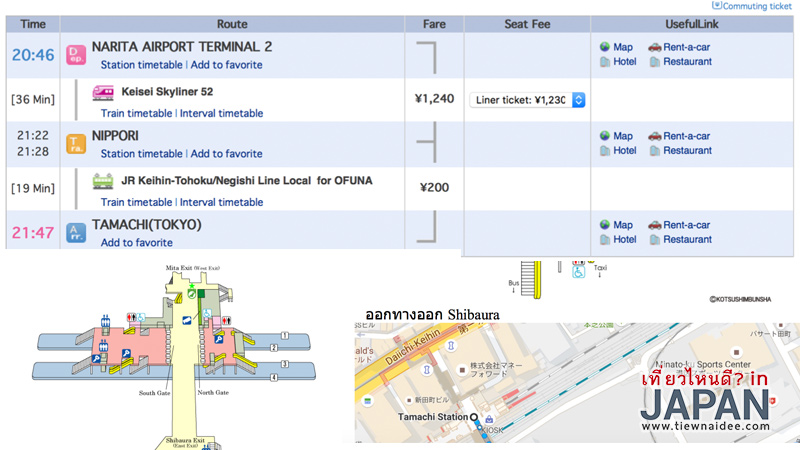Click the Seat Fee column header
This screenshot has height=450, width=800.
click(527, 24)
